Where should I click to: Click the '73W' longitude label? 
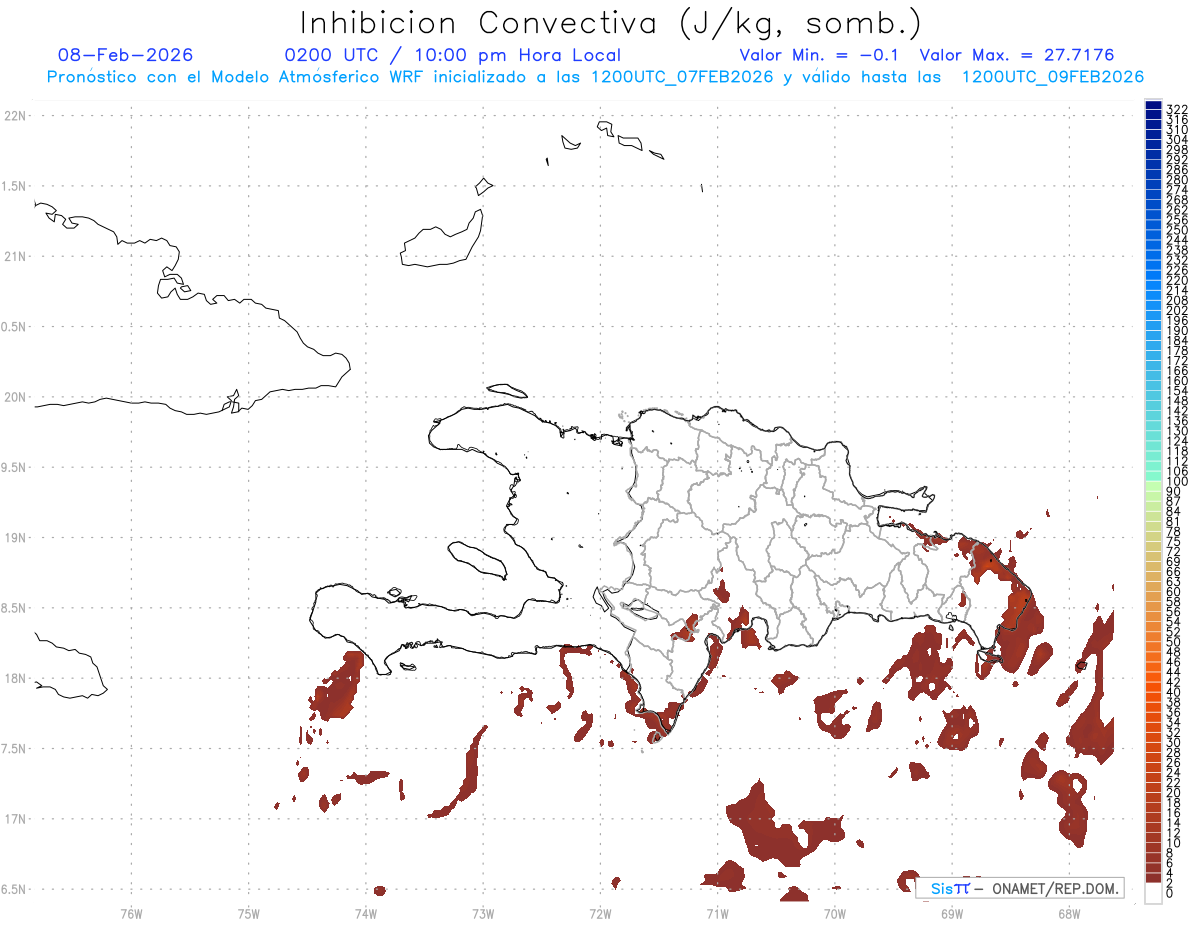click(483, 913)
